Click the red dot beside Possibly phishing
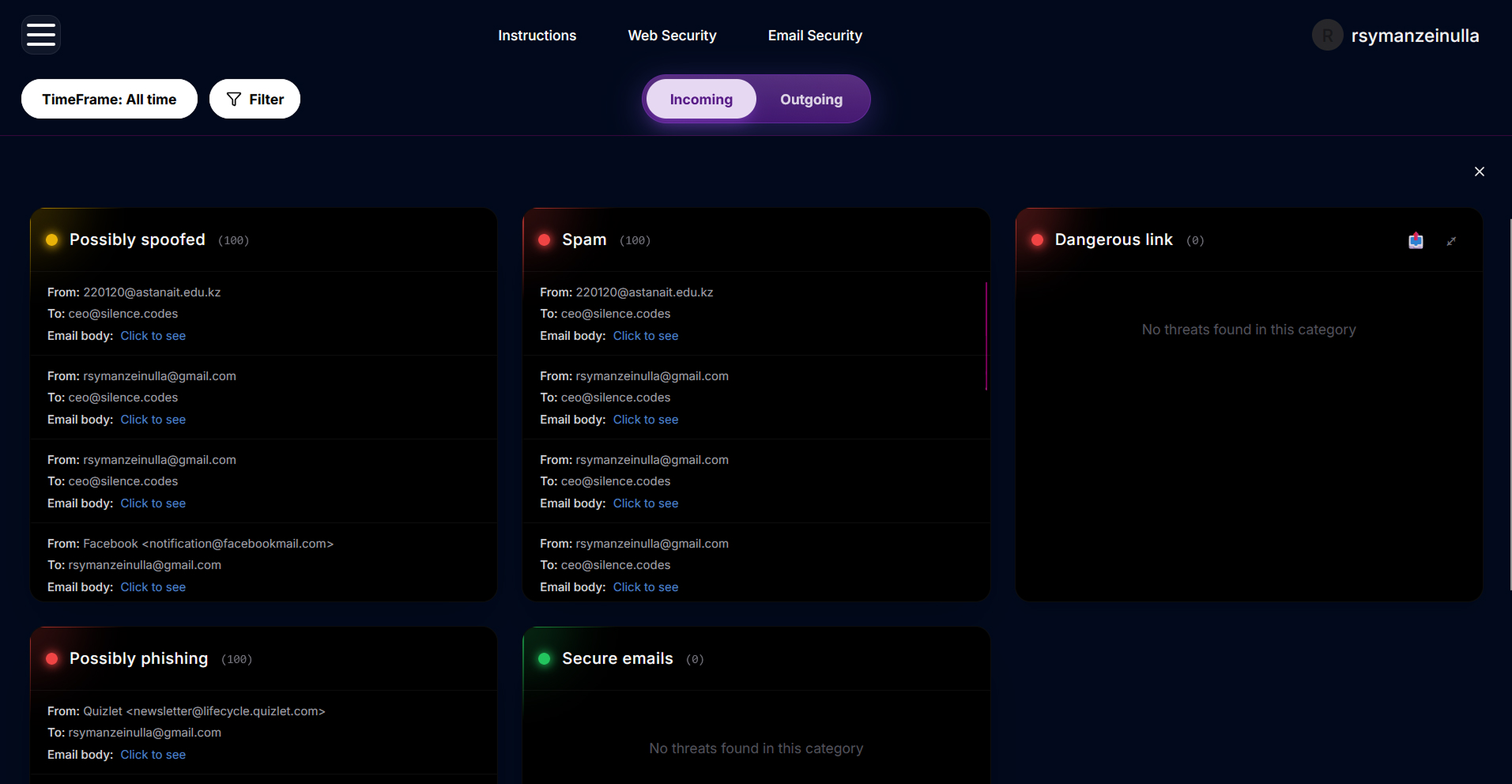This screenshot has width=1512, height=784. [52, 659]
